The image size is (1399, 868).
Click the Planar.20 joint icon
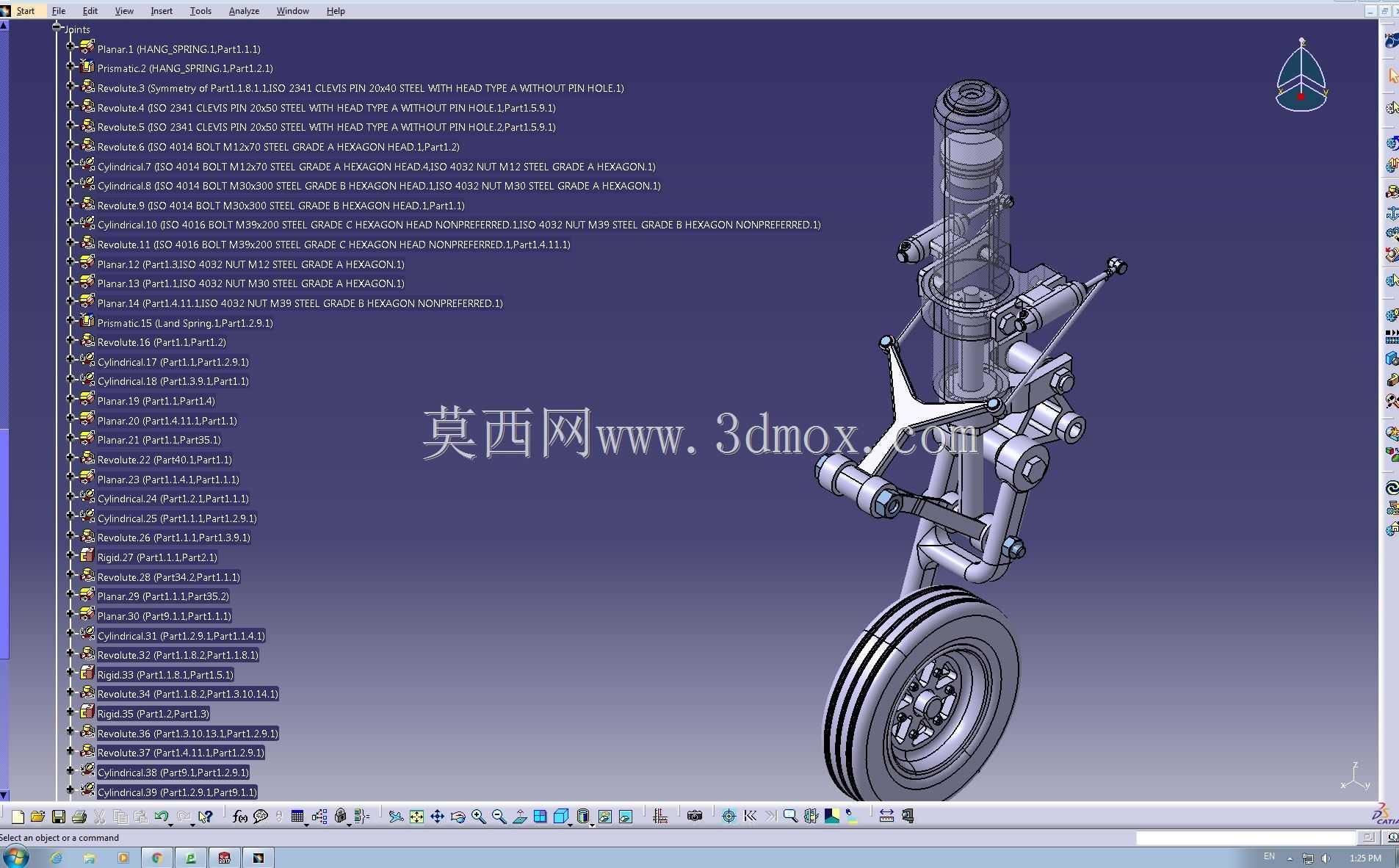point(87,419)
